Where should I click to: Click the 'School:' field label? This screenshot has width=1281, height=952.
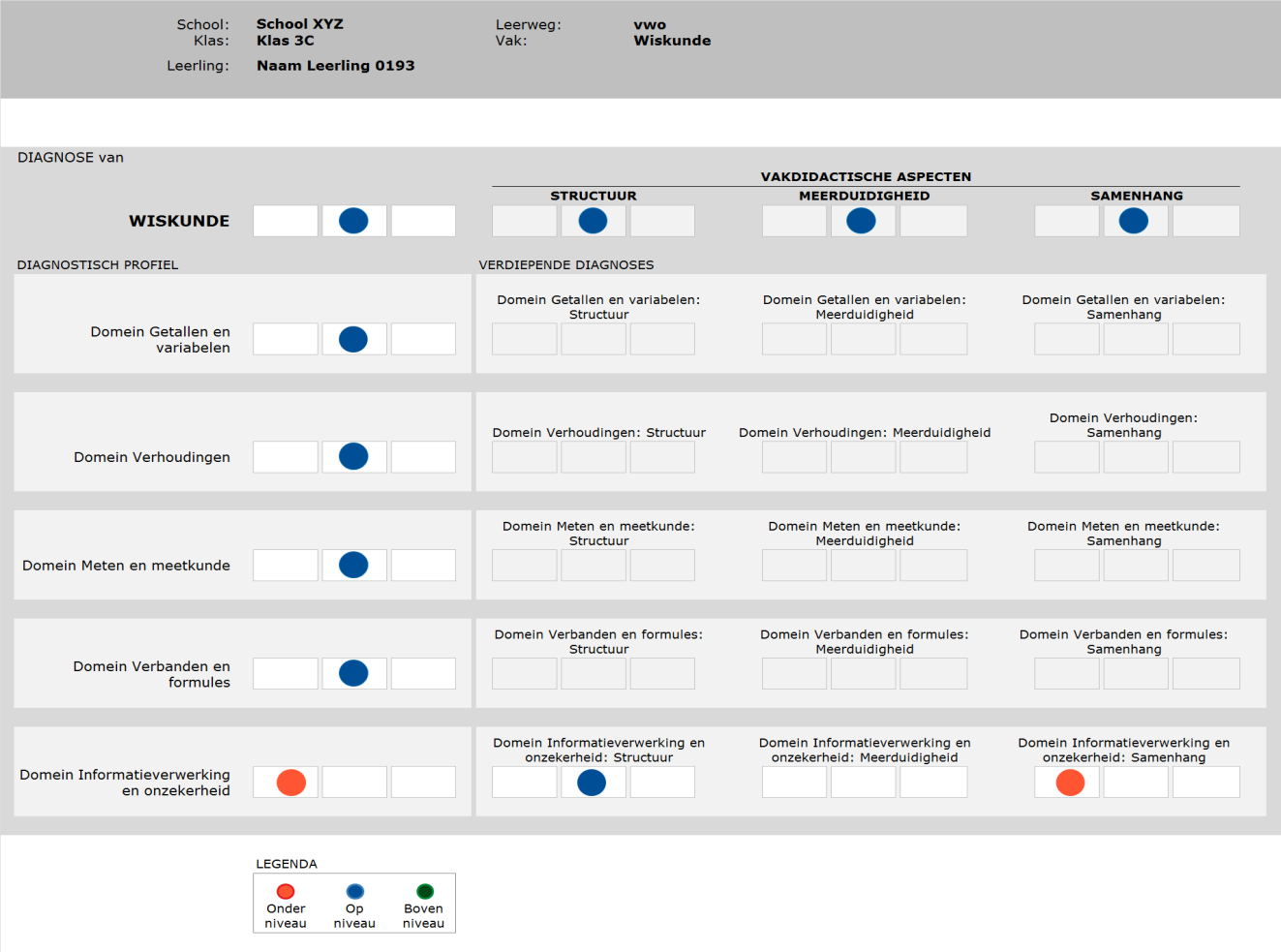pyautogui.click(x=202, y=24)
